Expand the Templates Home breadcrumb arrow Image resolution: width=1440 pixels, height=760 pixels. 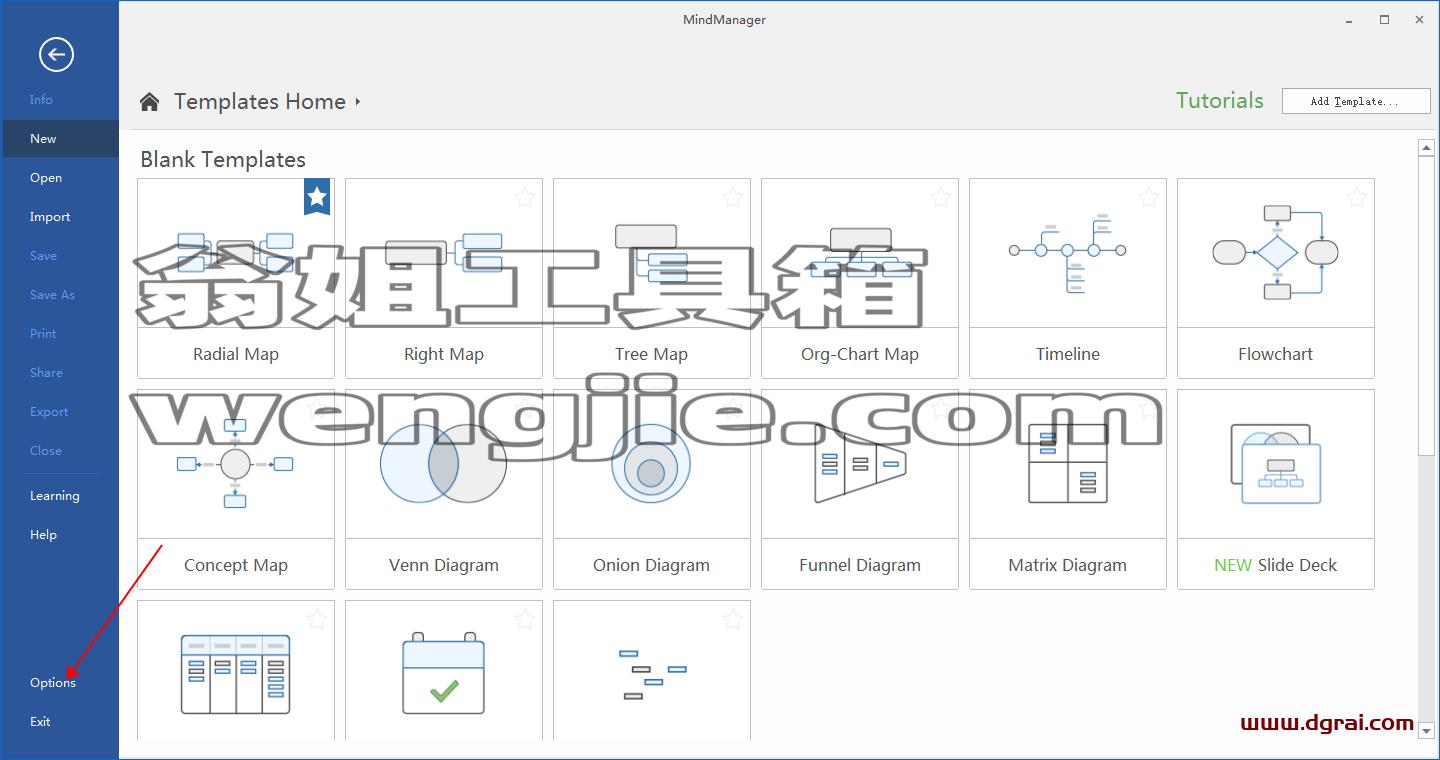tap(357, 101)
